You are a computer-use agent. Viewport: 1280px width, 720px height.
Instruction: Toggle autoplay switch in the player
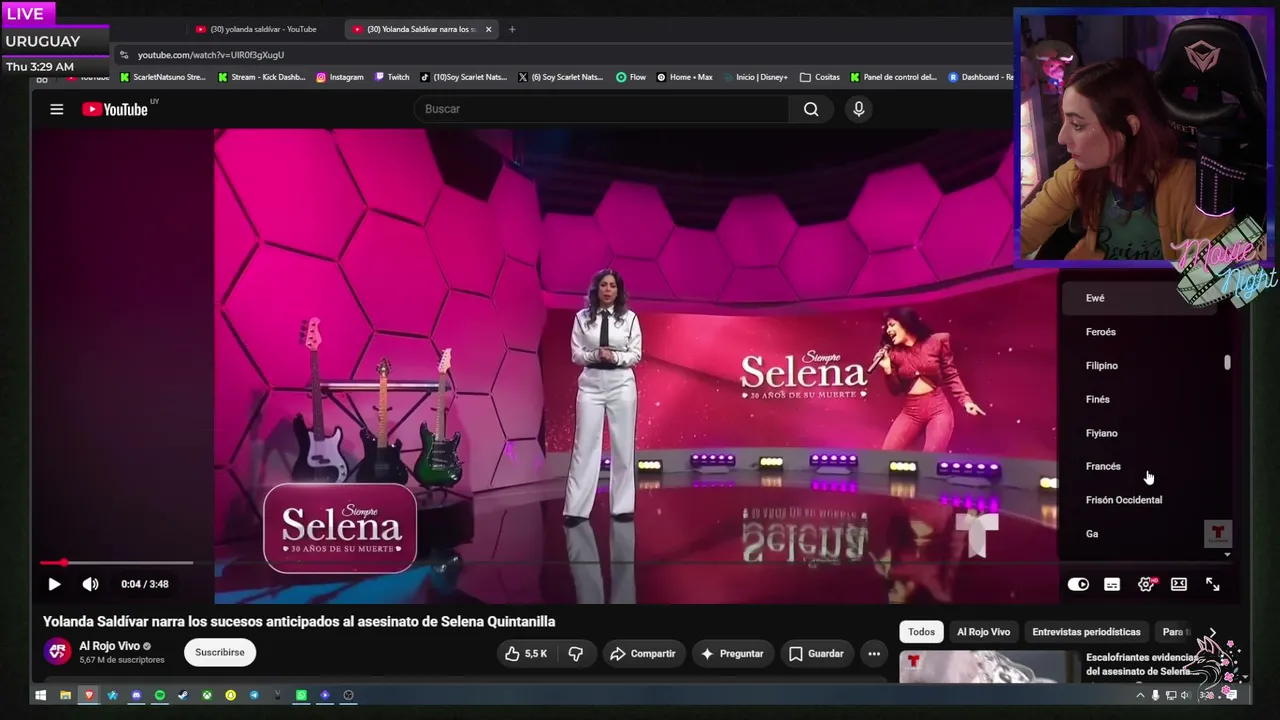pos(1078,584)
